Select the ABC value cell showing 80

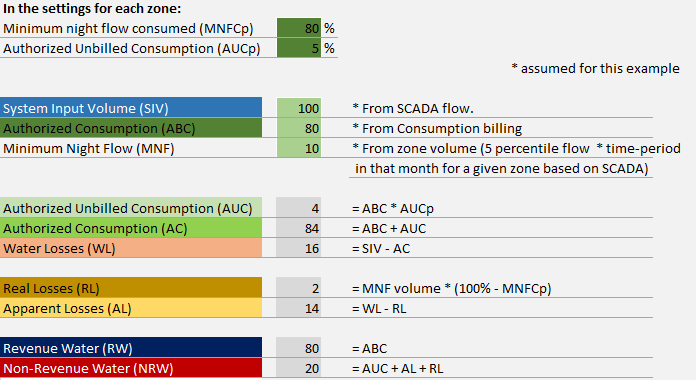[x=299, y=128]
